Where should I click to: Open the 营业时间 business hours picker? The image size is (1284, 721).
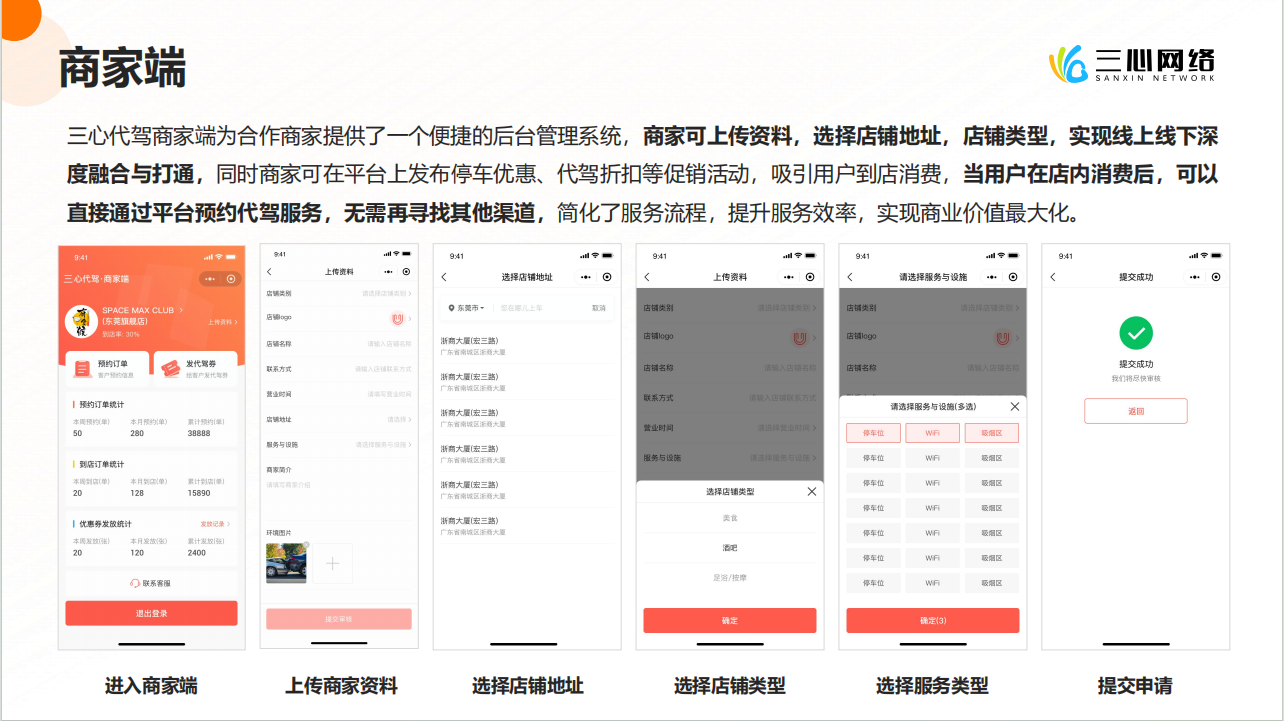point(339,393)
